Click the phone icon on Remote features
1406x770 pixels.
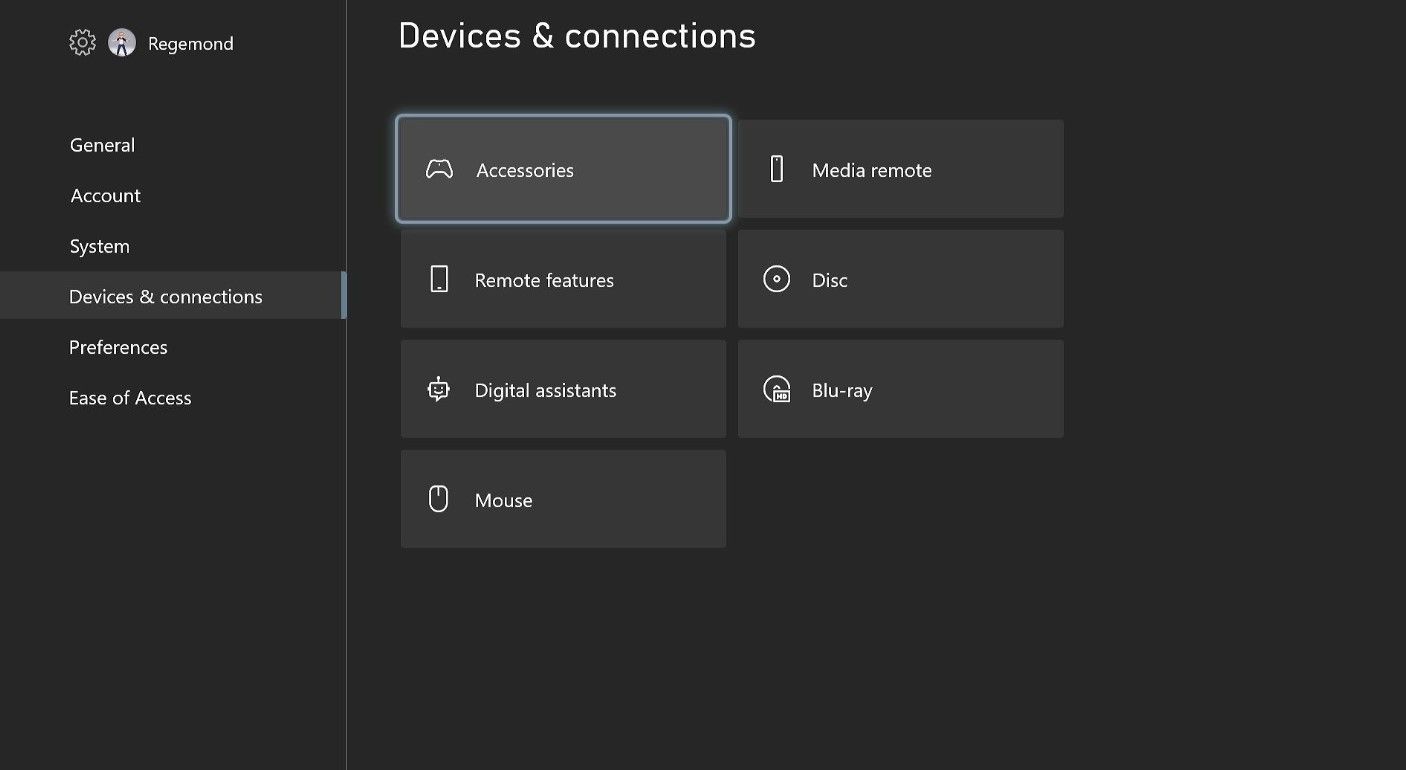(x=438, y=279)
